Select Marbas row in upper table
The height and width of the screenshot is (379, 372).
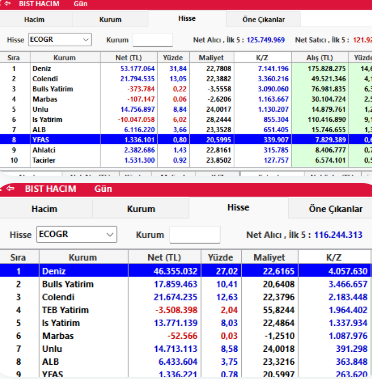click(186, 99)
